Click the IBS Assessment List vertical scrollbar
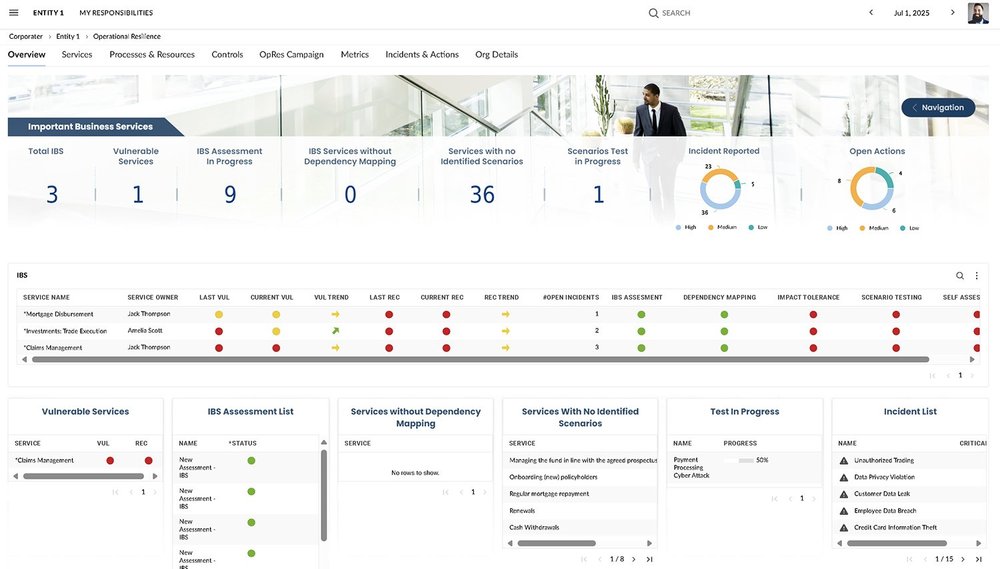 [x=323, y=496]
